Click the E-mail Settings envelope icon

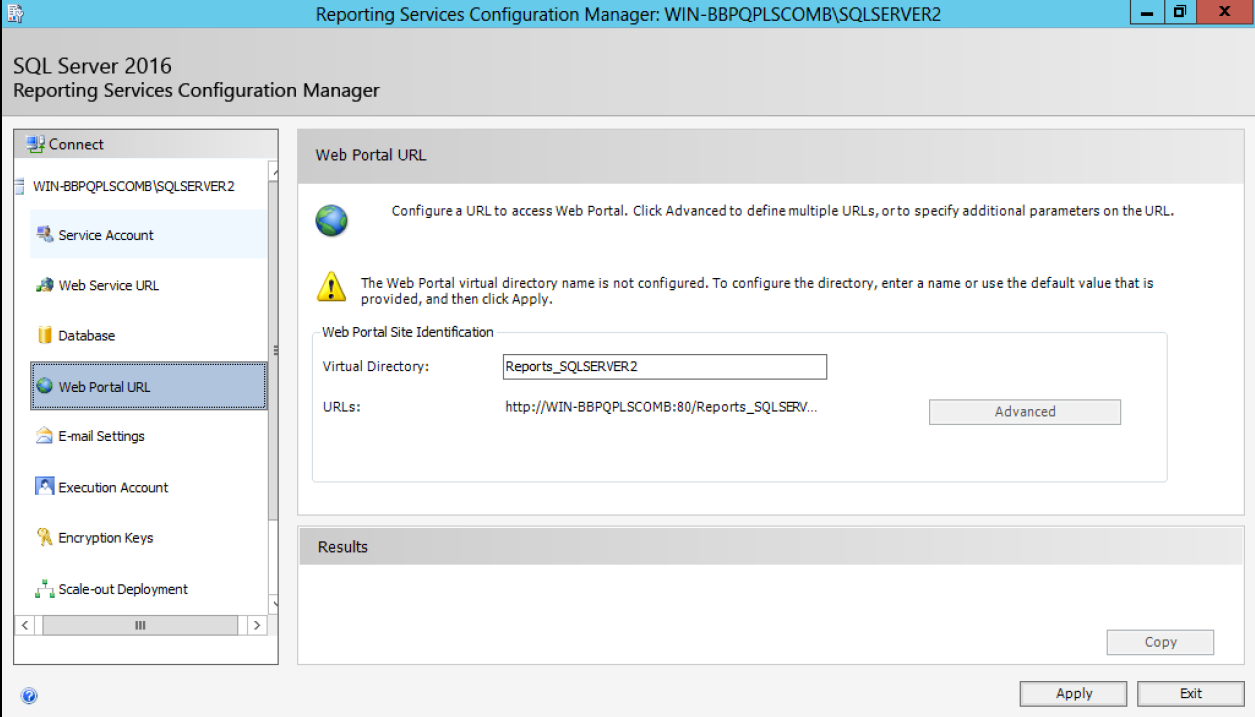coord(45,436)
